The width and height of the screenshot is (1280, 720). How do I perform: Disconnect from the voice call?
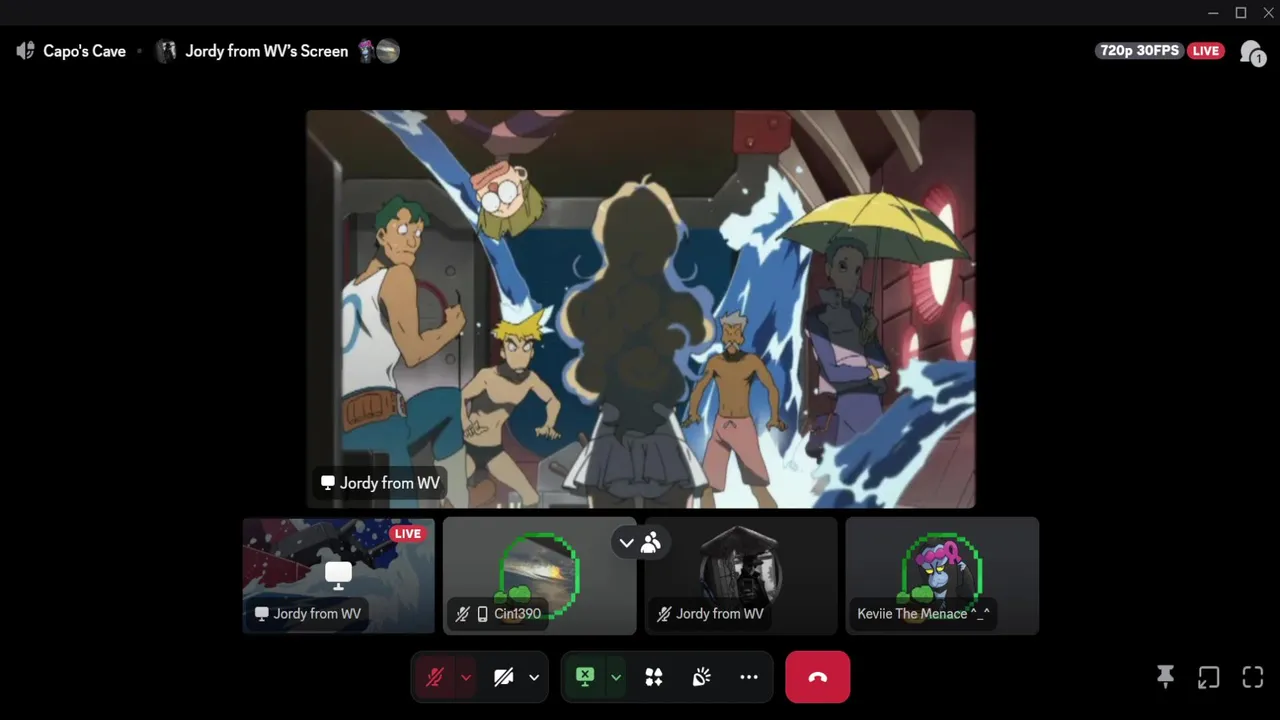[818, 677]
